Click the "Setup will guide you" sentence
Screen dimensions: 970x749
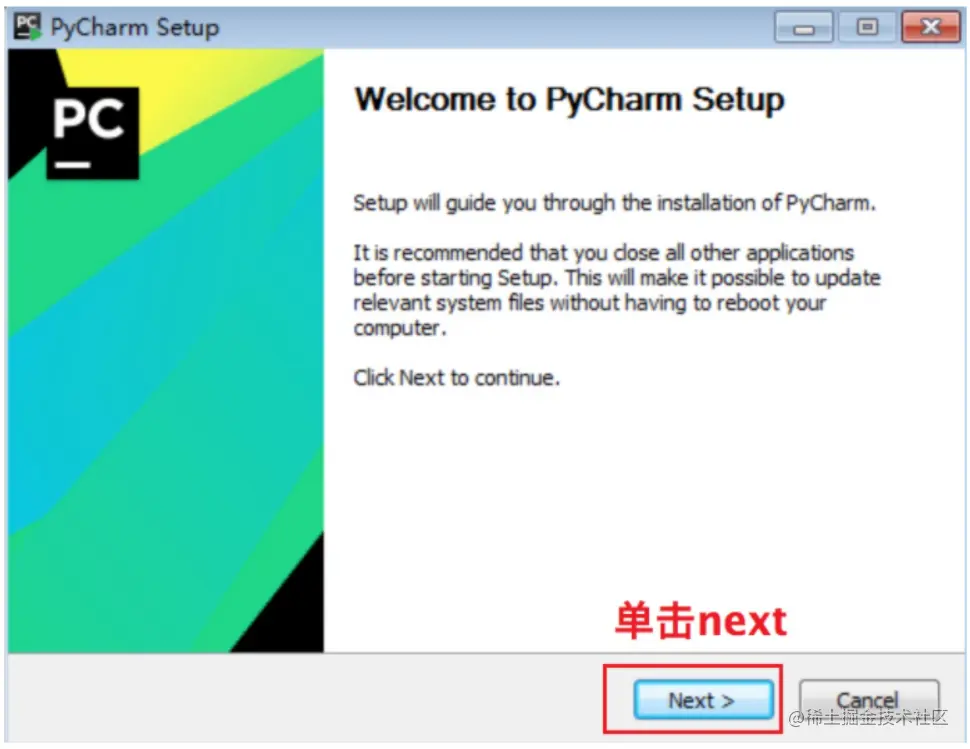pyautogui.click(x=614, y=203)
